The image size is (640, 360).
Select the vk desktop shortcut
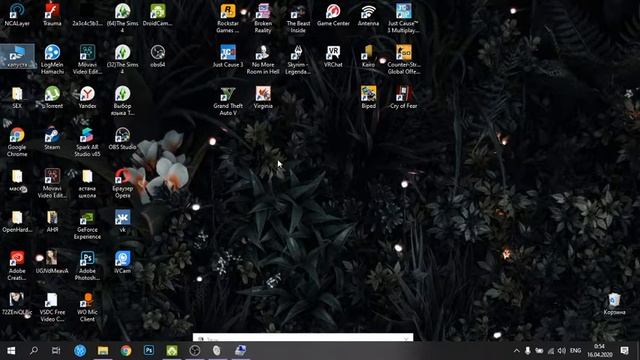(x=122, y=222)
